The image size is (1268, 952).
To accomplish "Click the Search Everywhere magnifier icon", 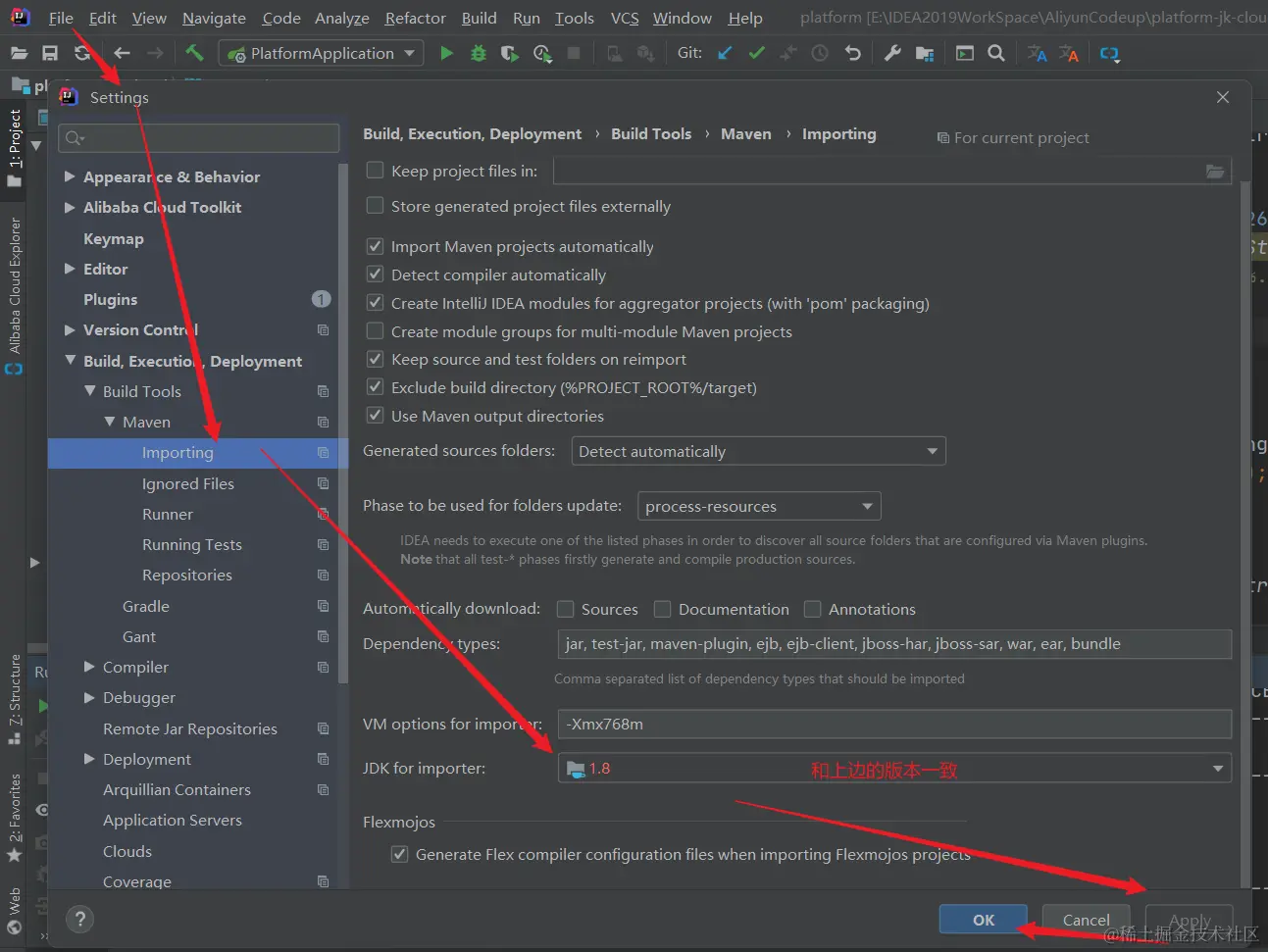I will [x=996, y=53].
